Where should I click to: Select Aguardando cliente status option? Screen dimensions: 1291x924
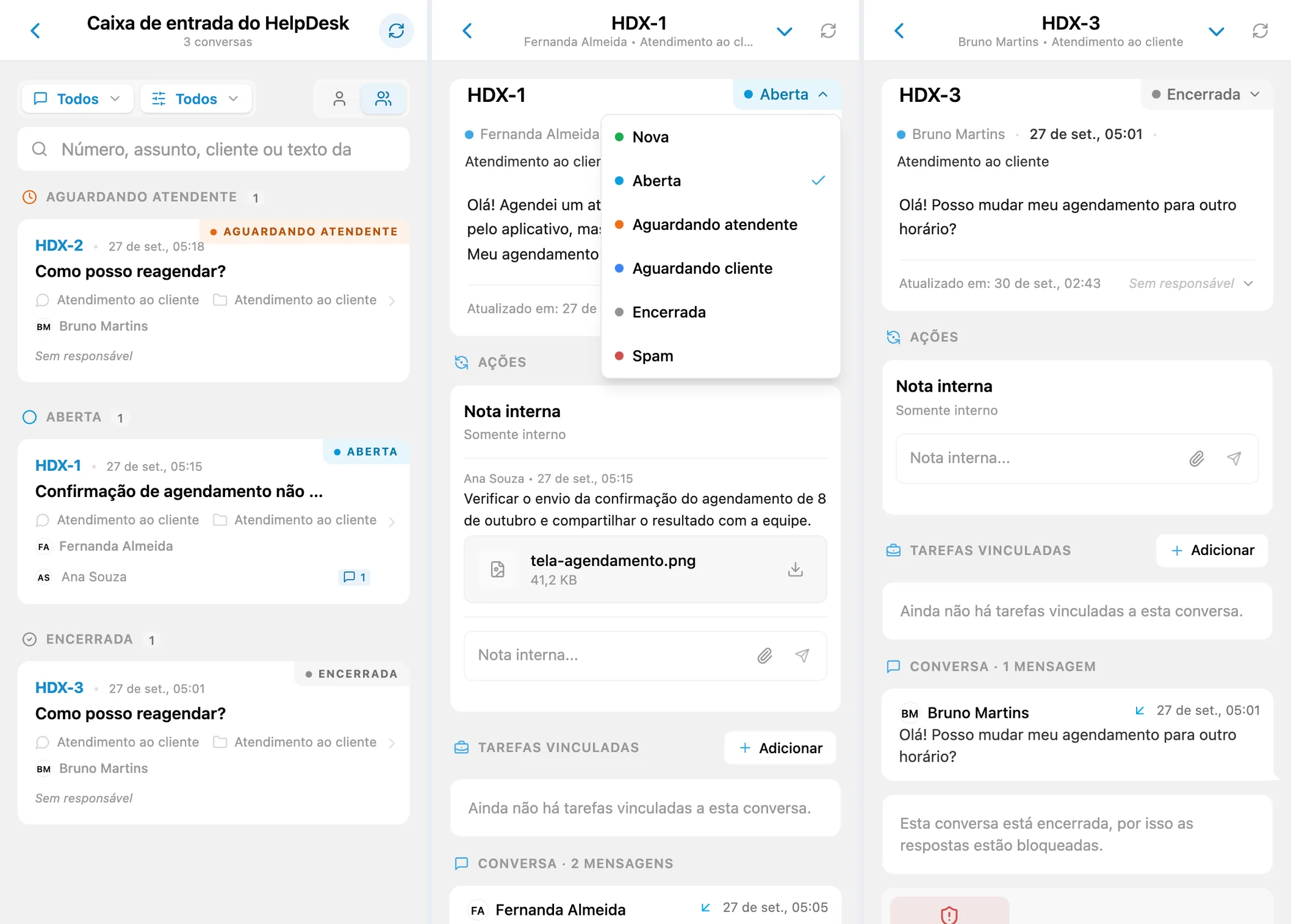[x=721, y=268]
